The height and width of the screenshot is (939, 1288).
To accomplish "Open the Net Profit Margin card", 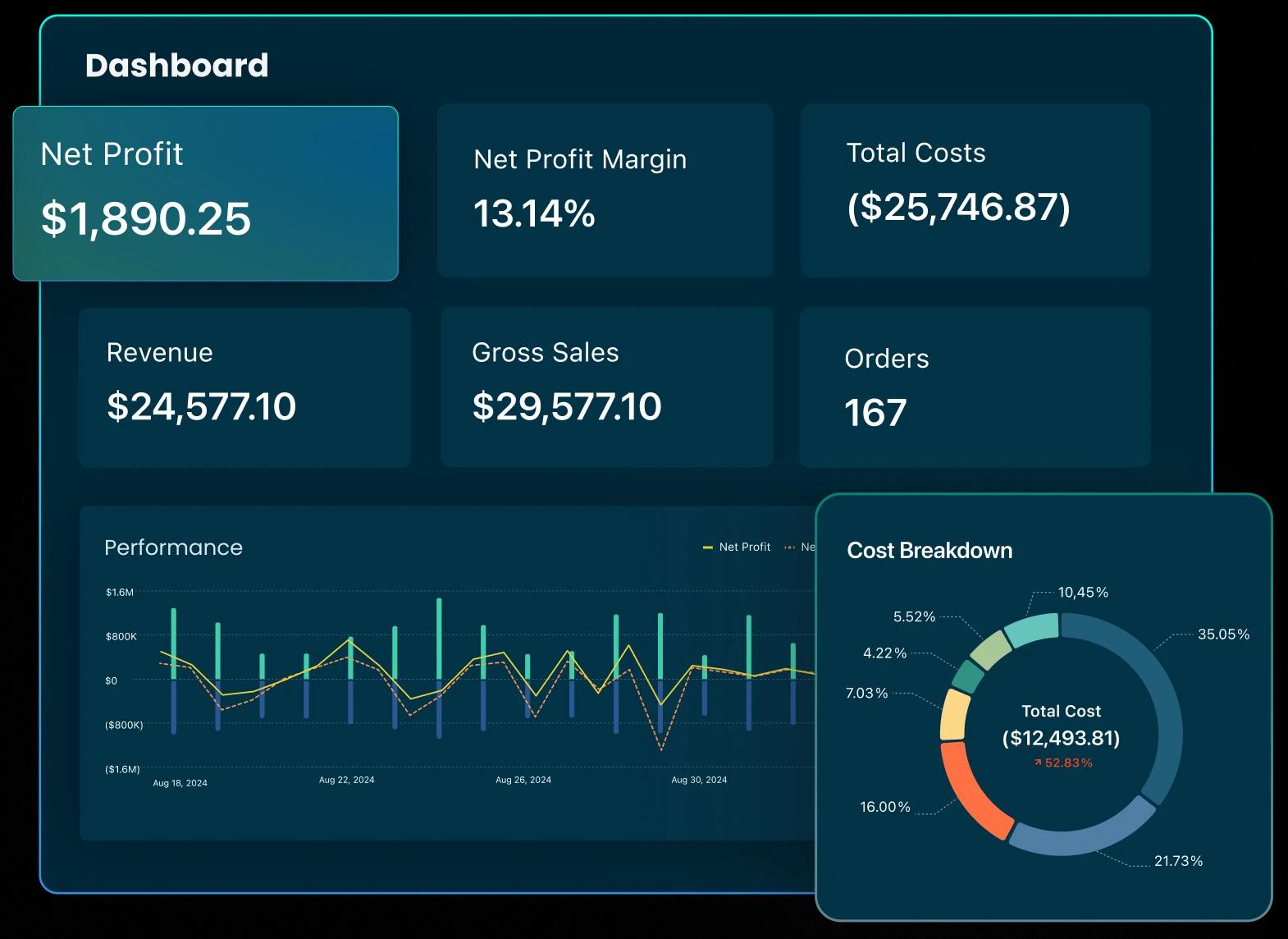I will click(x=605, y=190).
